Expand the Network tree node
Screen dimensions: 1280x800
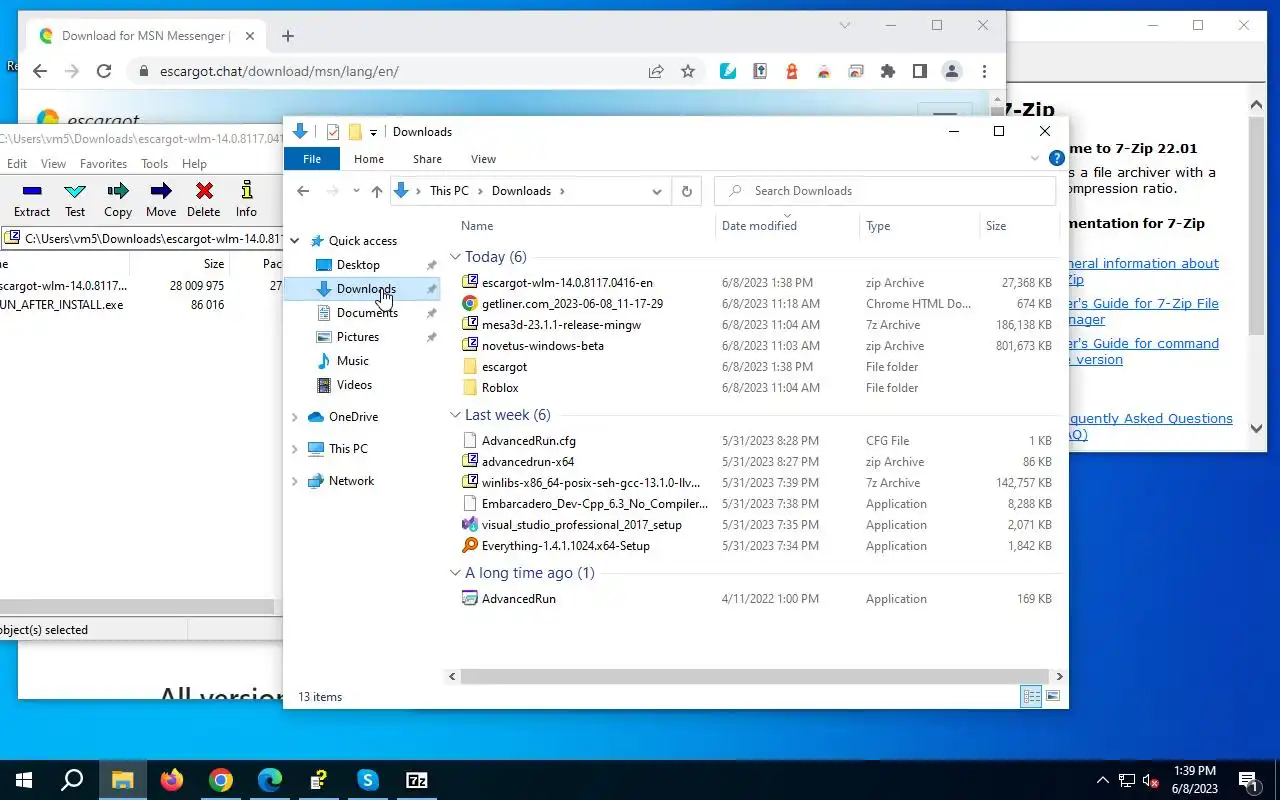[x=295, y=481]
